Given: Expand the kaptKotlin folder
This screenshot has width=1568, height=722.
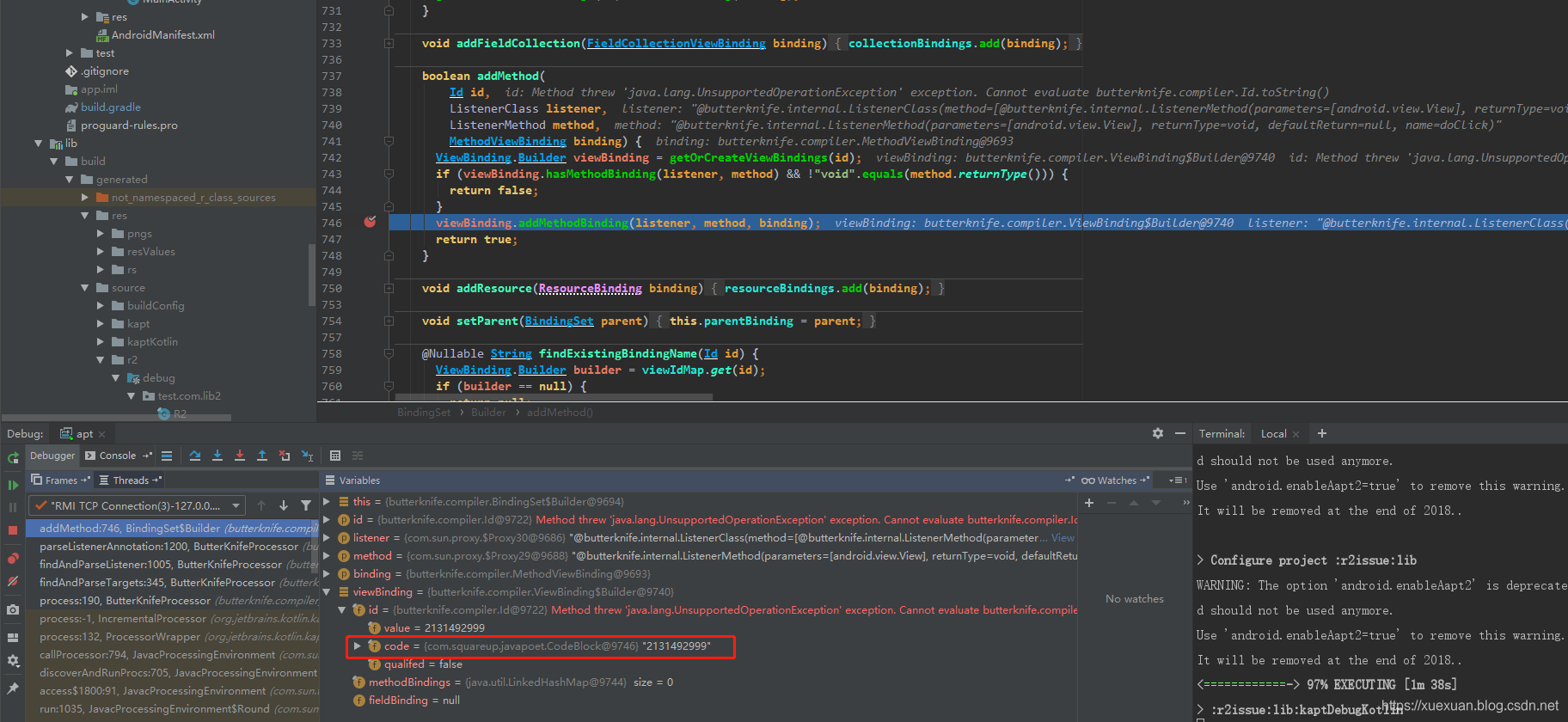Looking at the screenshot, I should coord(101,341).
